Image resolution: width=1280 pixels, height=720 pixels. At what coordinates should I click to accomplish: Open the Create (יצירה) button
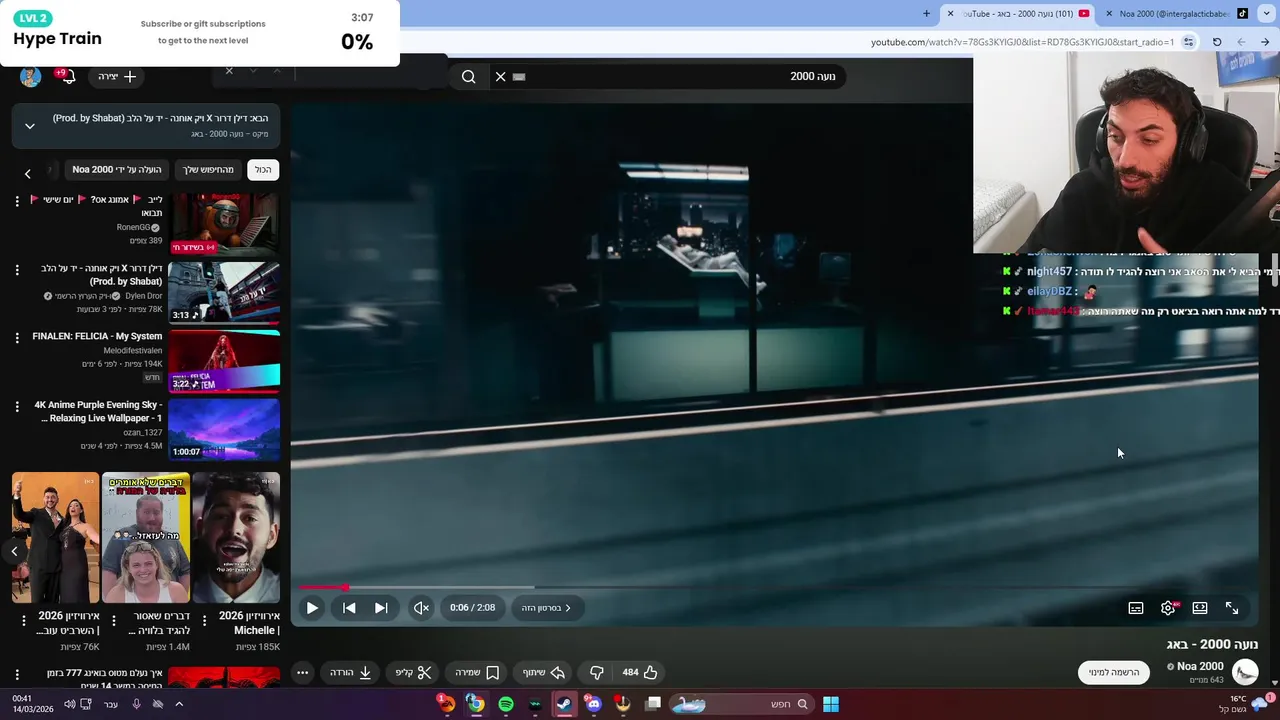pyautogui.click(x=118, y=77)
